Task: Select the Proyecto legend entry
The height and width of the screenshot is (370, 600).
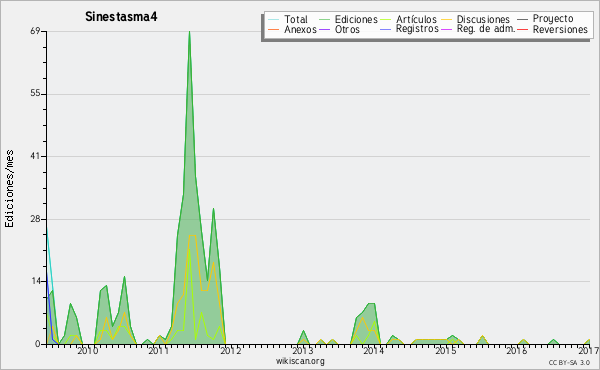Action: click(x=553, y=19)
